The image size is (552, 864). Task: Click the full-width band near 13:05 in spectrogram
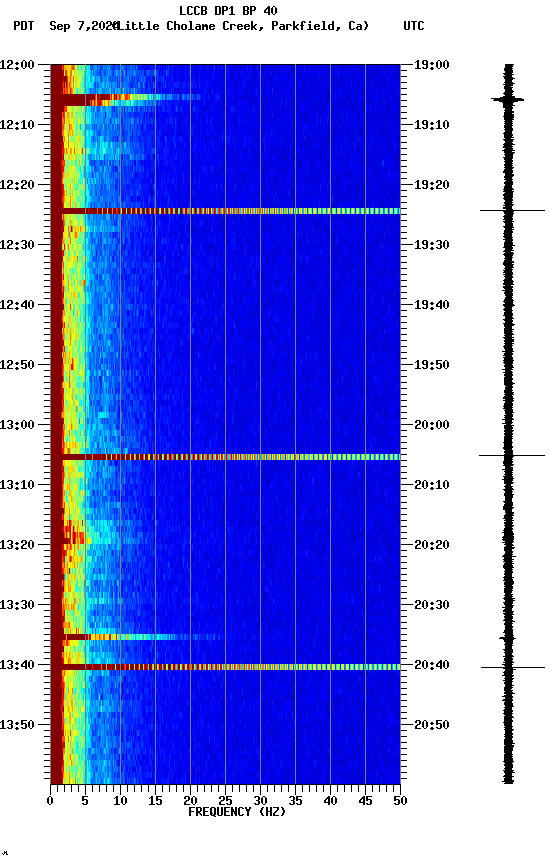tap(225, 457)
